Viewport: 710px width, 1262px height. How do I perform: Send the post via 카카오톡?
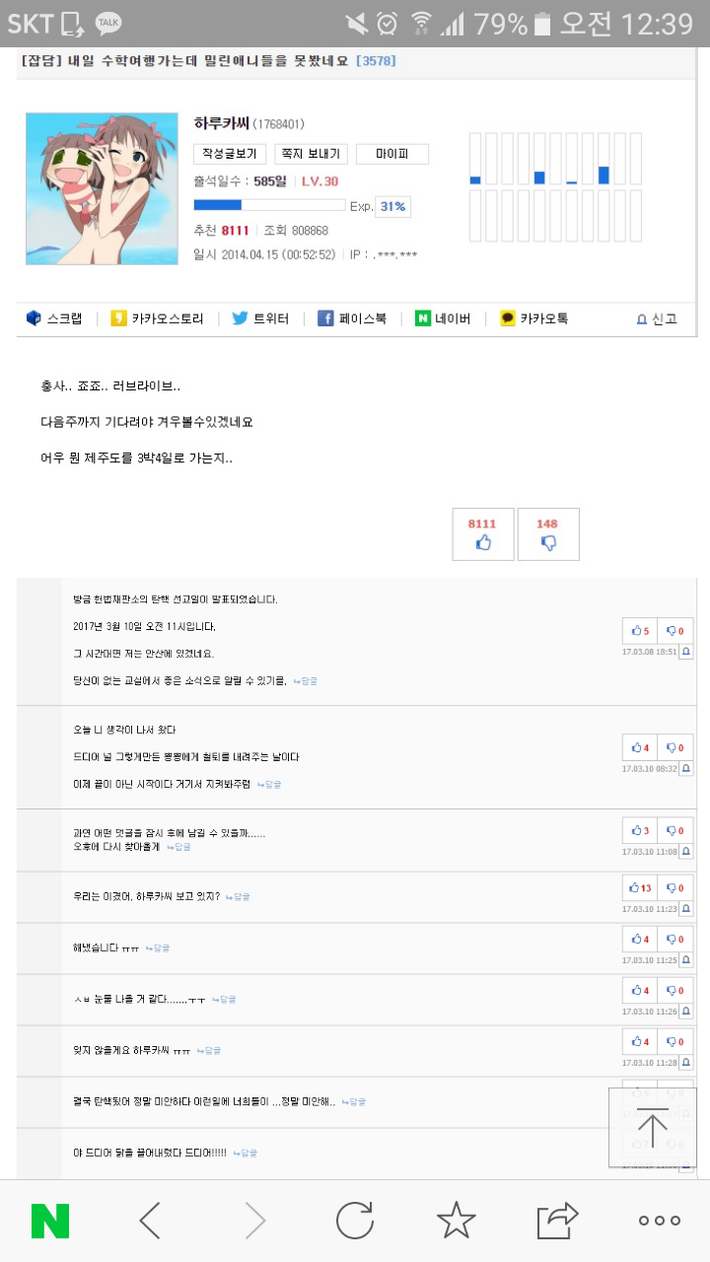(x=534, y=319)
